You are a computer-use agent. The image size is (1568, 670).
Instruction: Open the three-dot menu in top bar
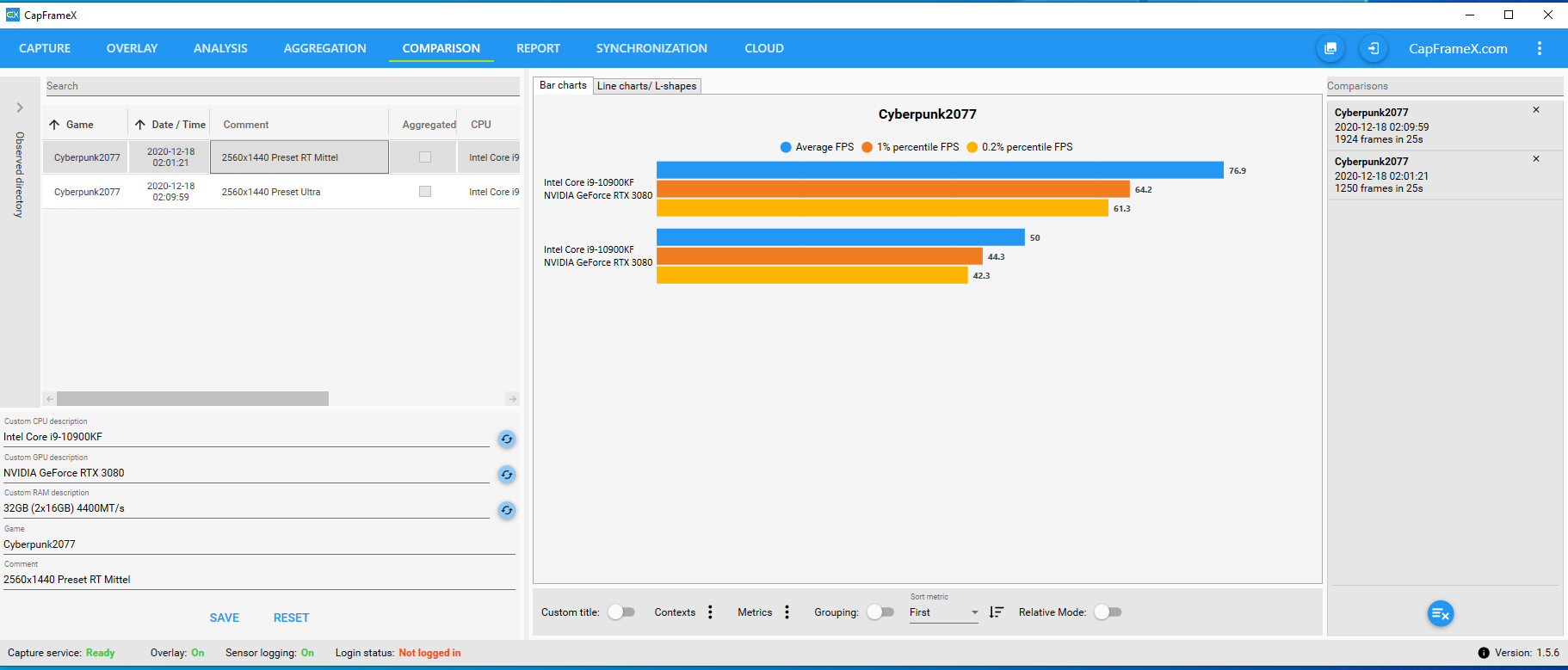(1540, 48)
